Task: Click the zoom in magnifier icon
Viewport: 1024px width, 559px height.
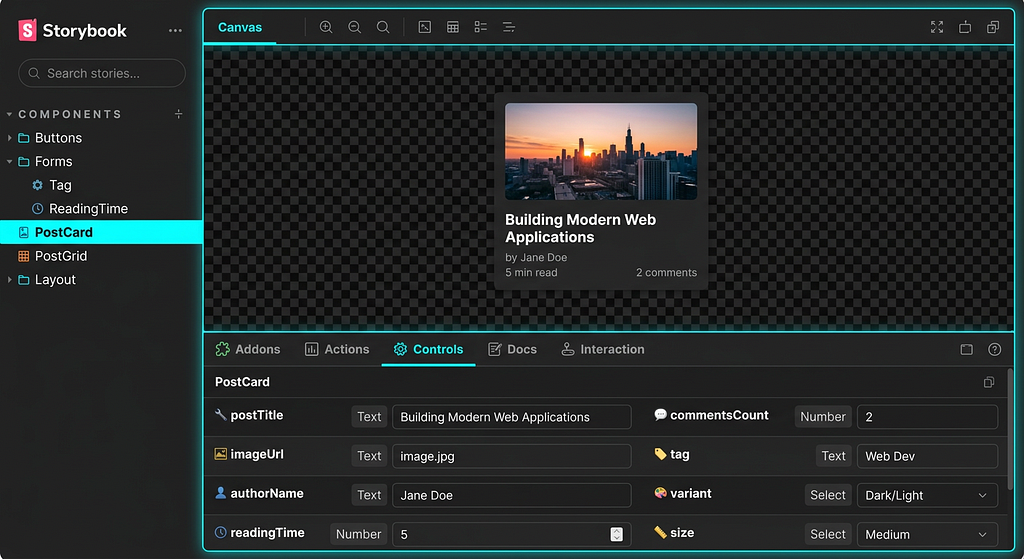Action: pyautogui.click(x=326, y=27)
